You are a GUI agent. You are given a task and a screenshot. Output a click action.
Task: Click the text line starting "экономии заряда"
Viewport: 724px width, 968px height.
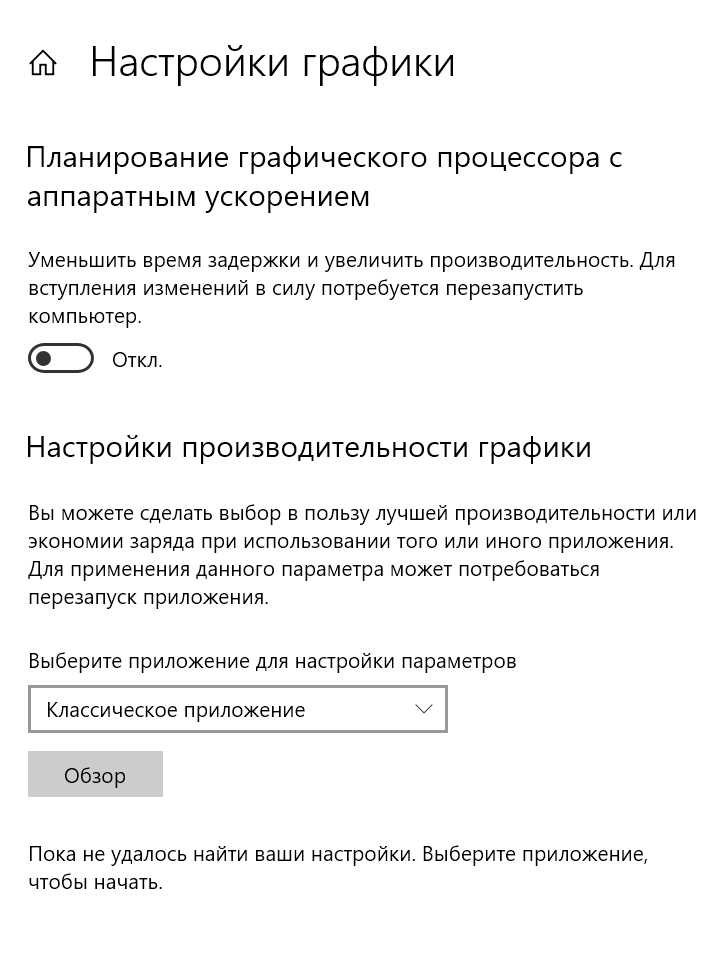[351, 542]
